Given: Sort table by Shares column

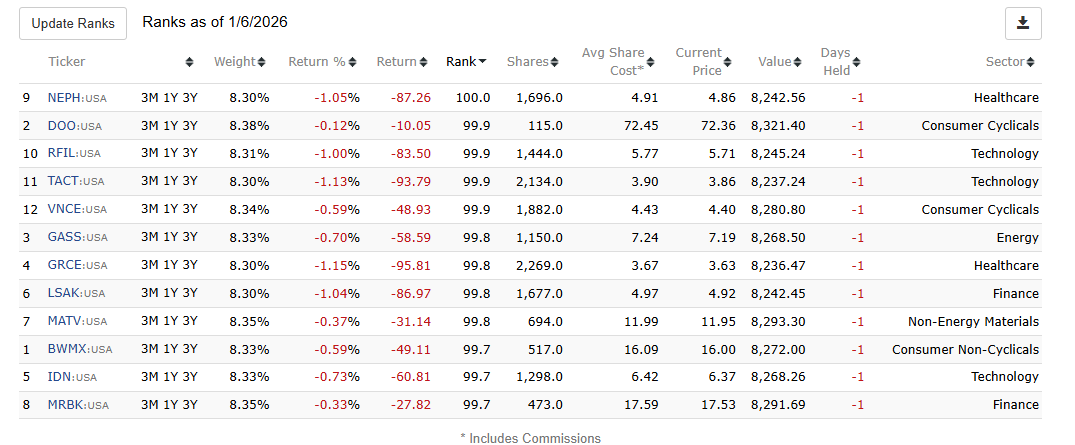Looking at the screenshot, I should tap(533, 62).
